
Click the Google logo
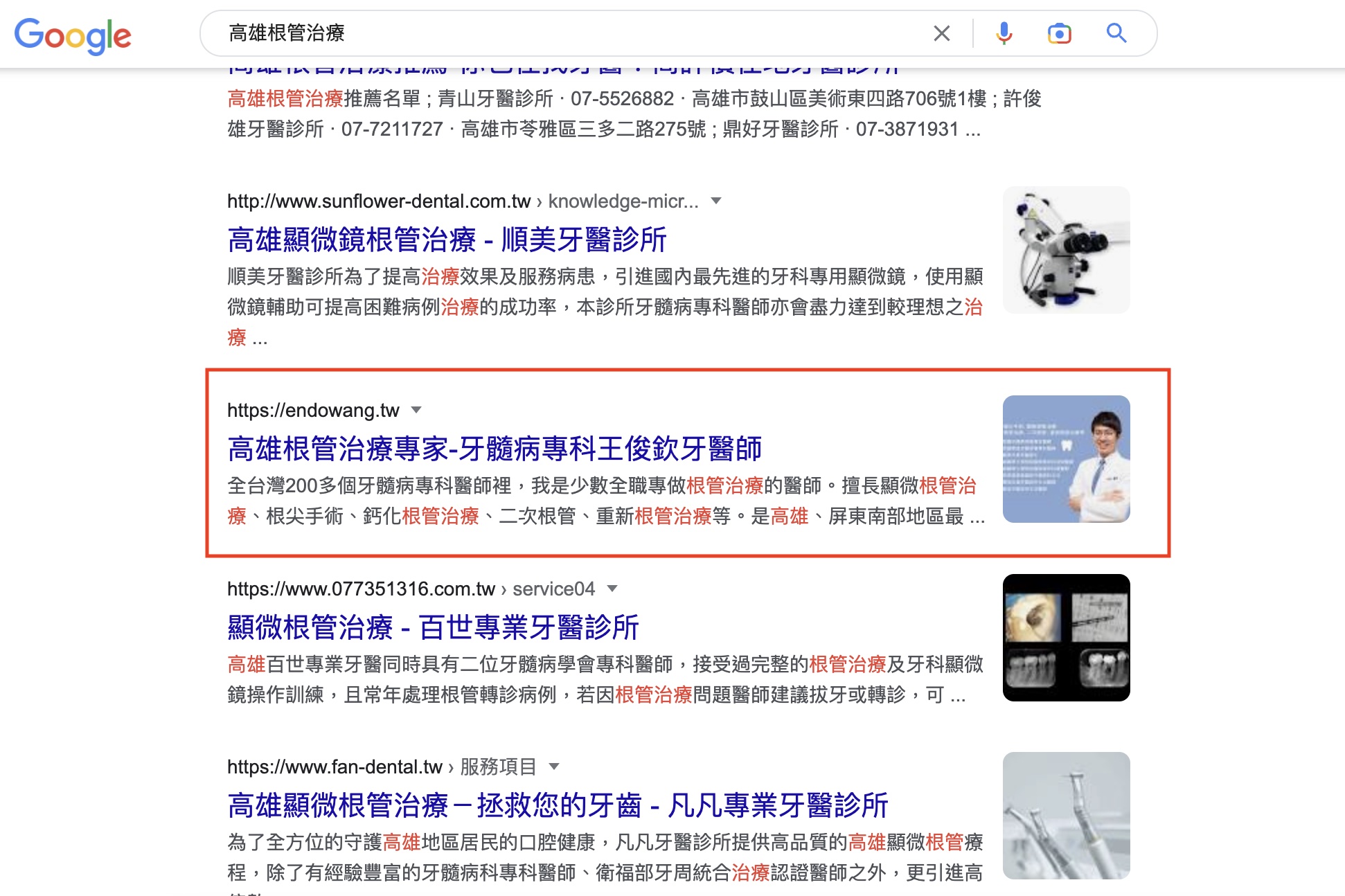click(73, 35)
